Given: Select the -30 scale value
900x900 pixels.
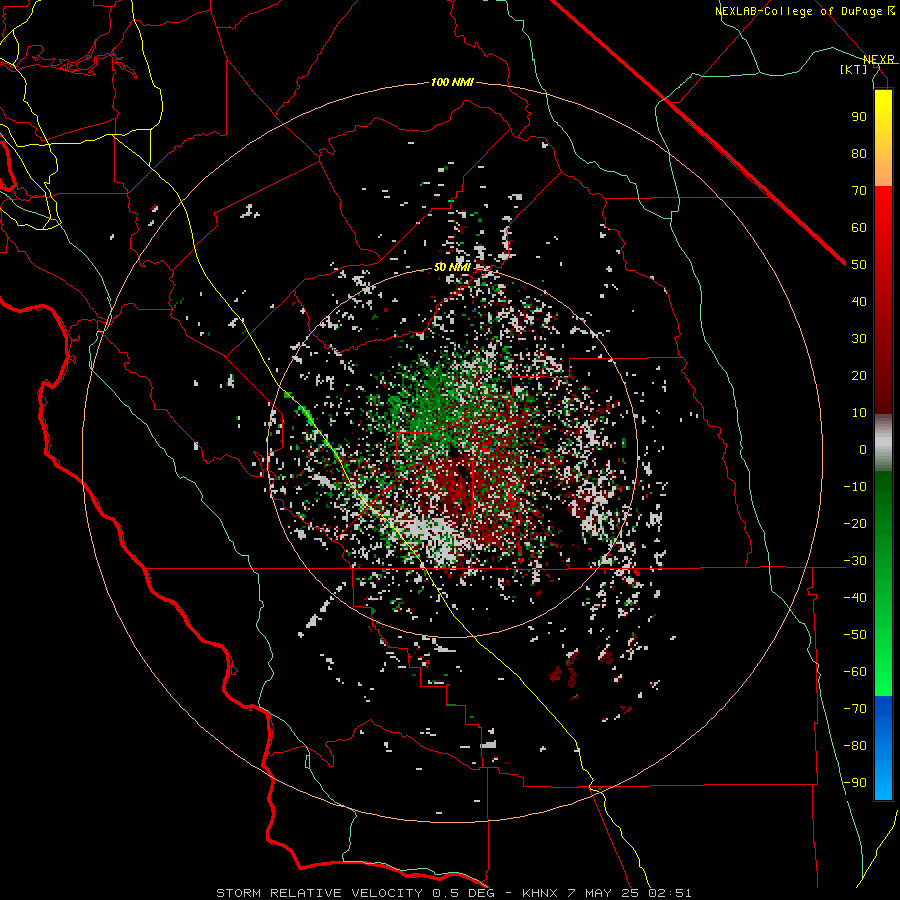Looking at the screenshot, I should point(855,561).
